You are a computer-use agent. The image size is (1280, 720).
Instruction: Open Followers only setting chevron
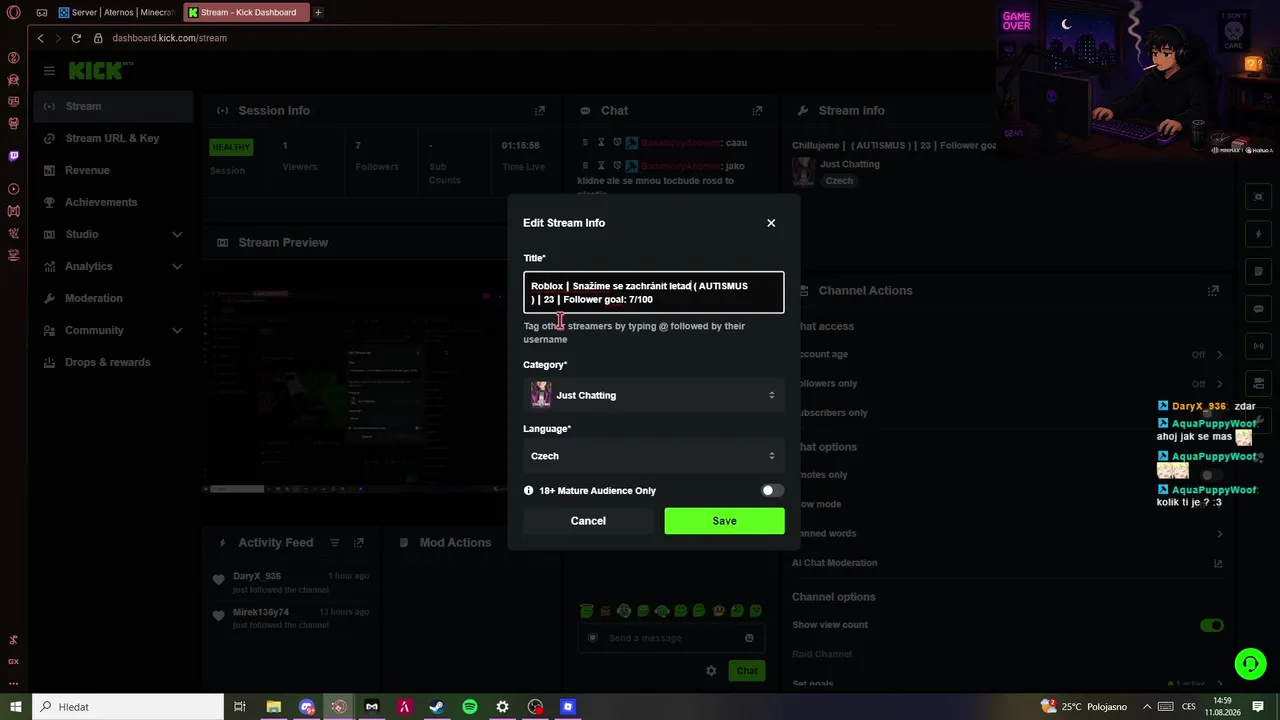(x=1219, y=384)
